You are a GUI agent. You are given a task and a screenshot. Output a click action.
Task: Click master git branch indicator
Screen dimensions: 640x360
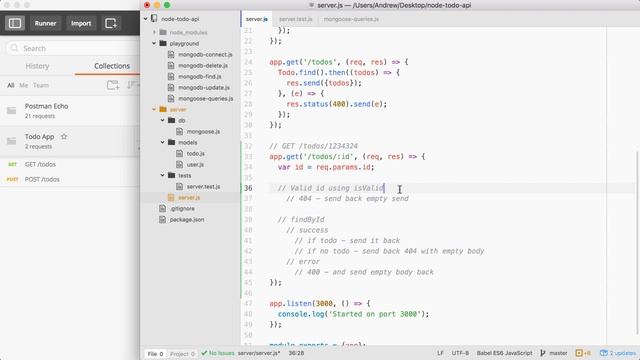553,353
